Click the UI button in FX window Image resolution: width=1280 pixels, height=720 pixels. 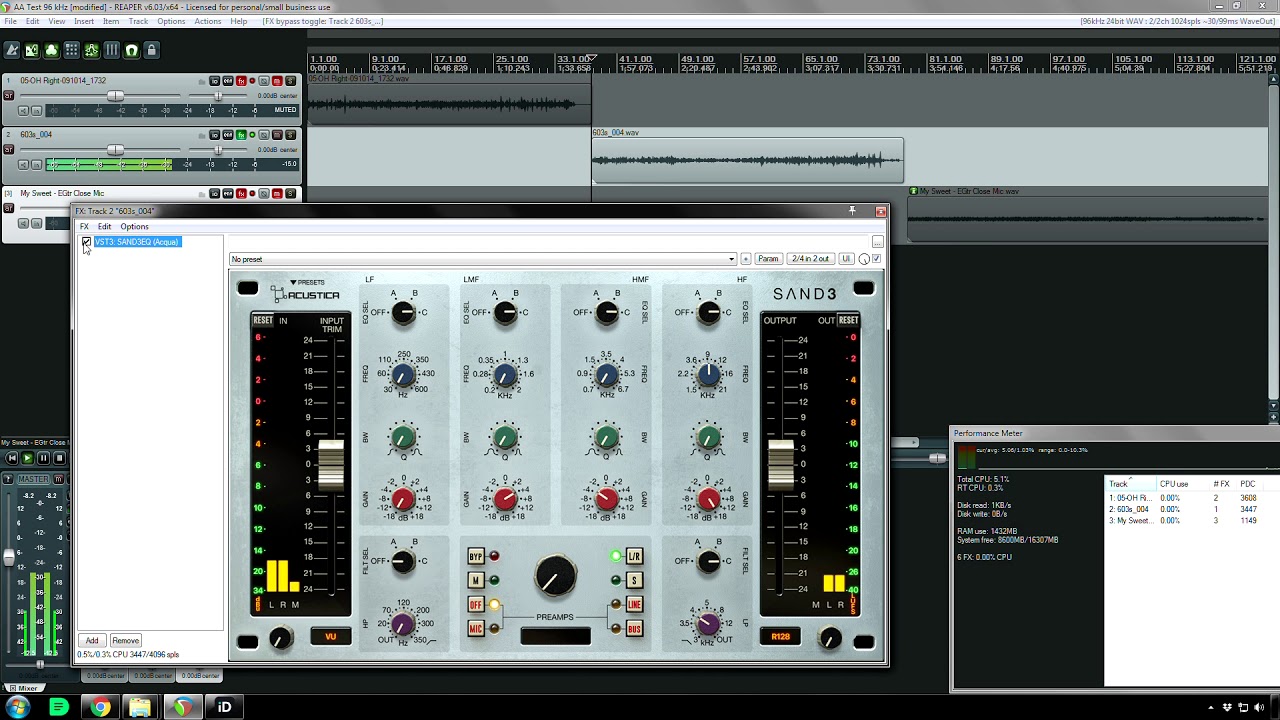coord(846,259)
